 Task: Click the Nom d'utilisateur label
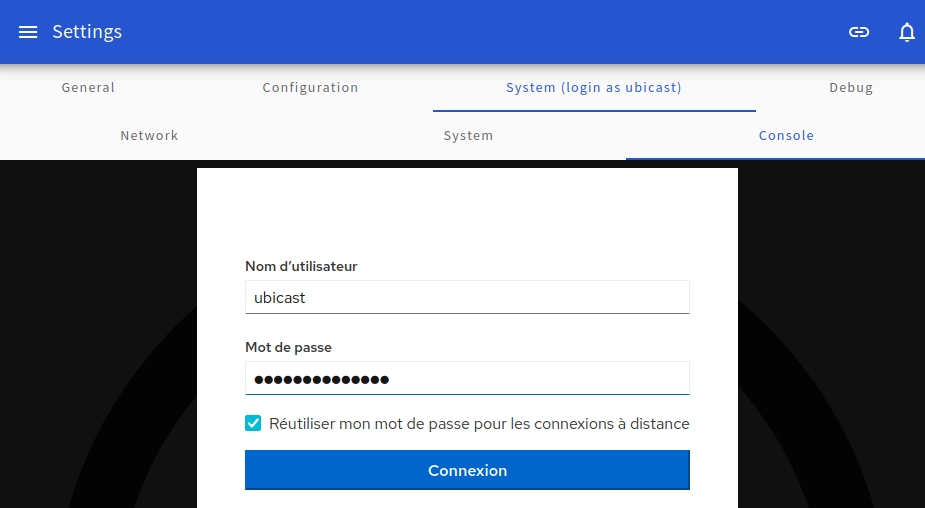tap(301, 266)
